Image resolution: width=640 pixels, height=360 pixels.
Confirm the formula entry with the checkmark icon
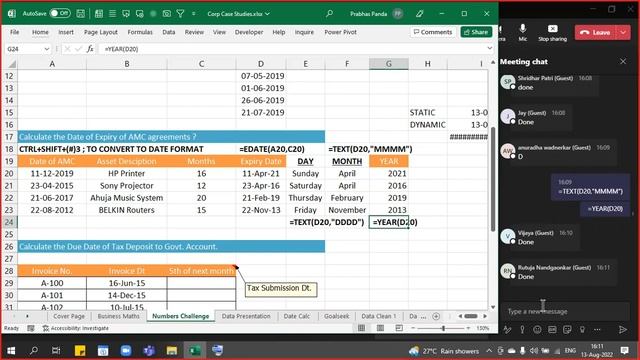click(x=78, y=49)
